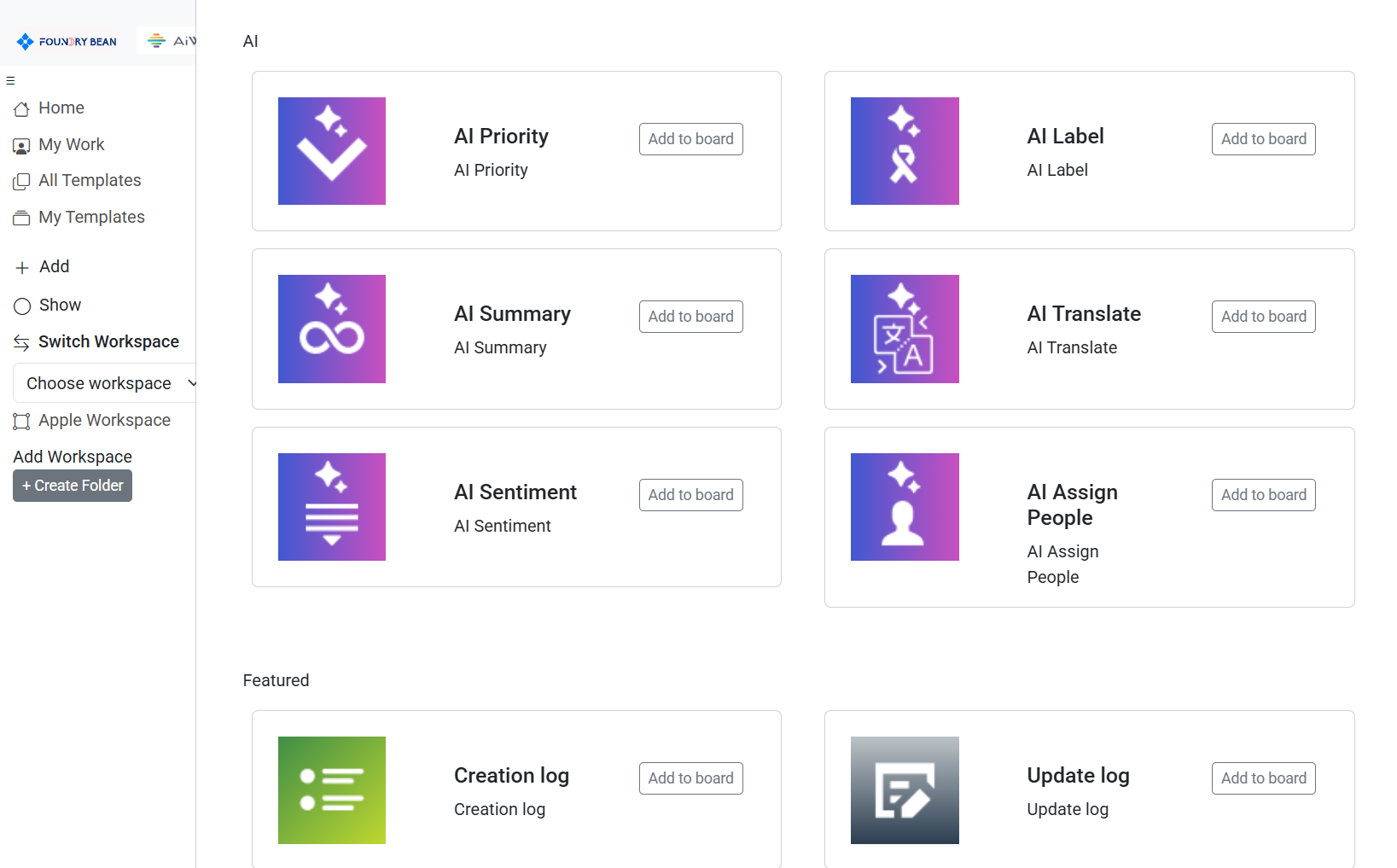
Task: Click the AI Sentiment icon
Action: [332, 507]
